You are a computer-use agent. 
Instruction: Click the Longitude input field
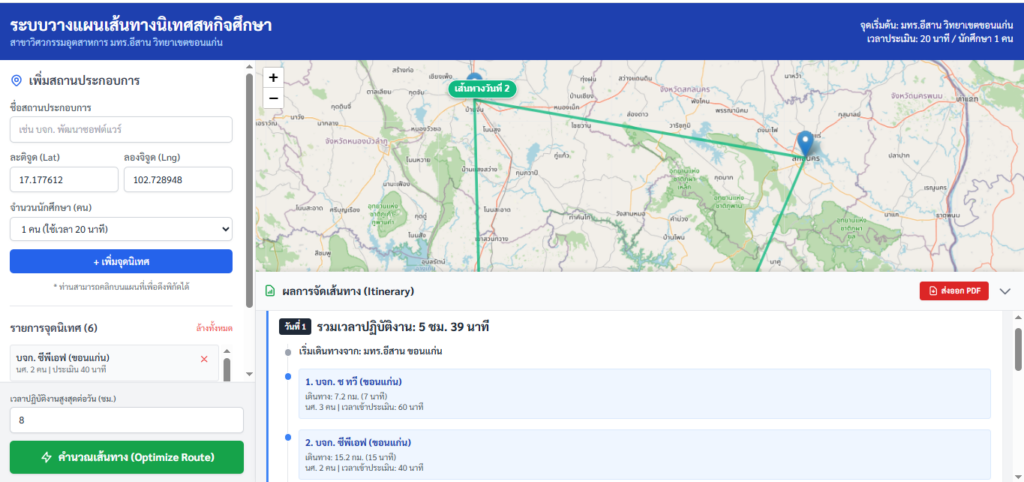coord(177,180)
